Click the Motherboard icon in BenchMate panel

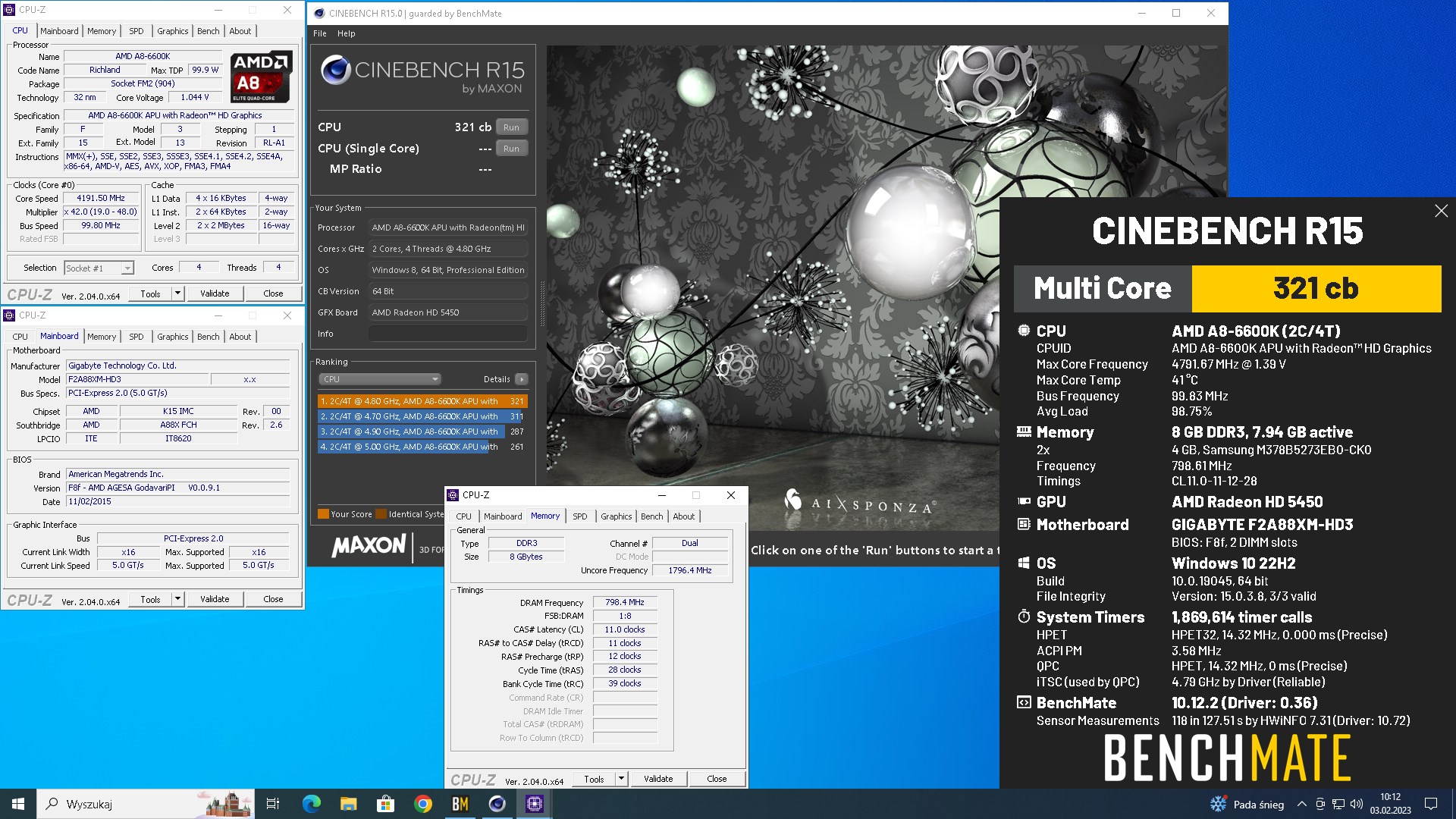[x=1024, y=524]
